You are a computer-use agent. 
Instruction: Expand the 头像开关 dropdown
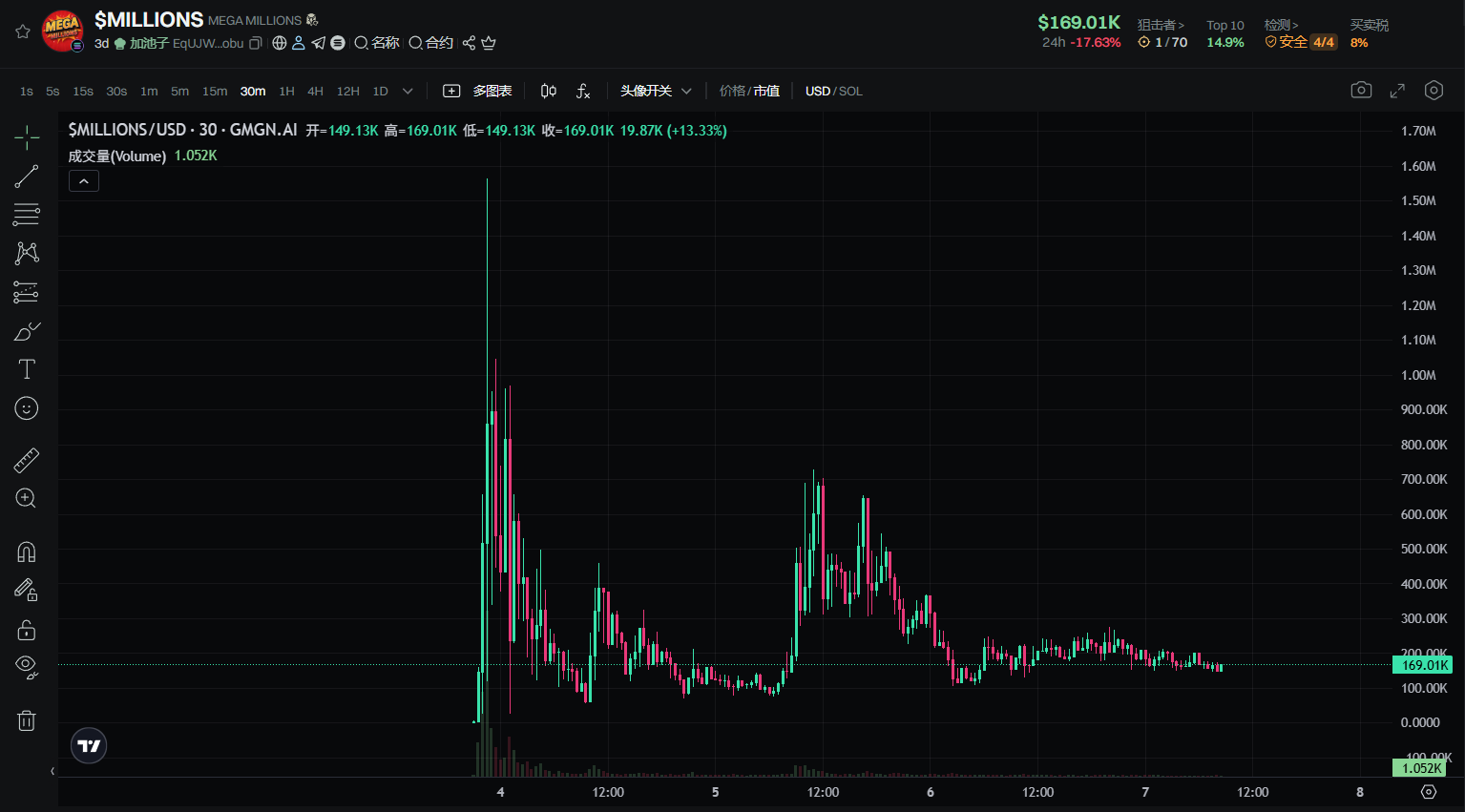click(x=656, y=91)
